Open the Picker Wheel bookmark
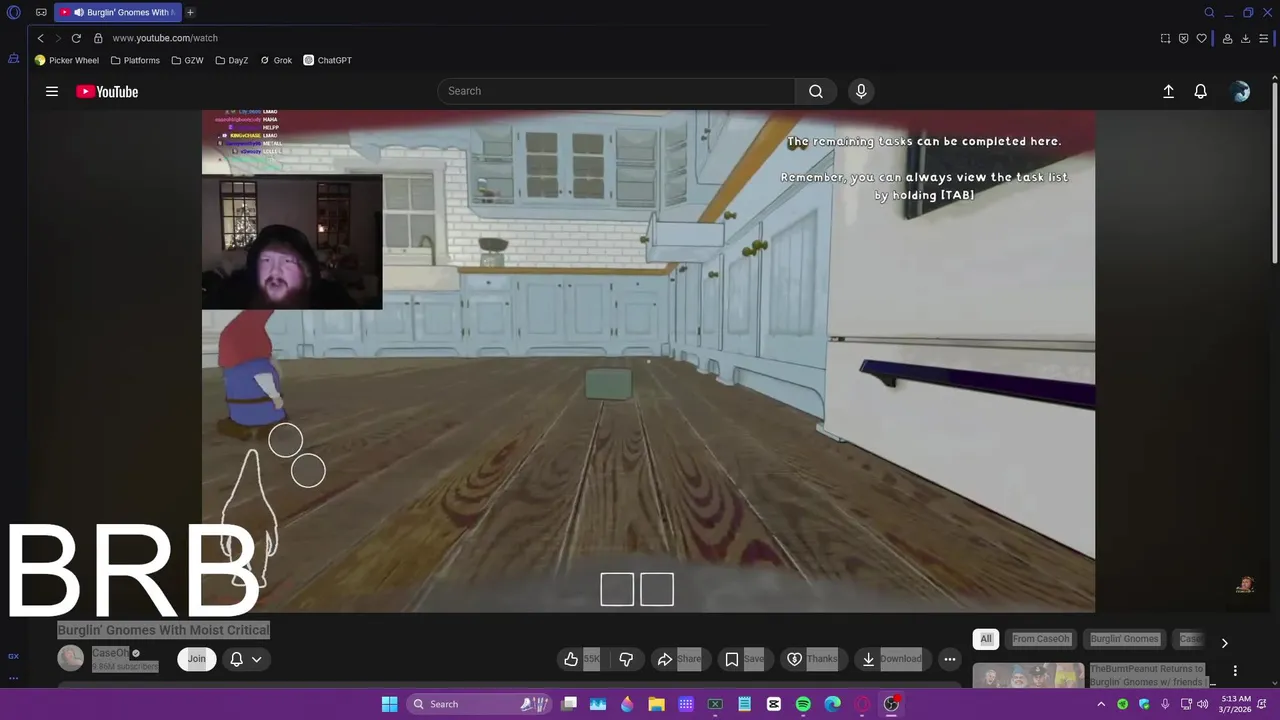The image size is (1280, 720). pos(67,60)
